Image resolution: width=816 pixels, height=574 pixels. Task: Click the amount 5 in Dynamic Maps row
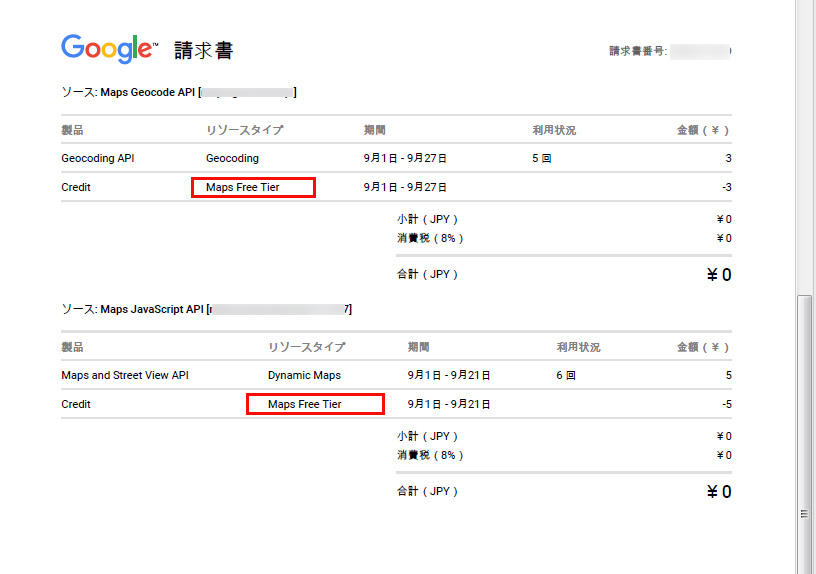(729, 375)
